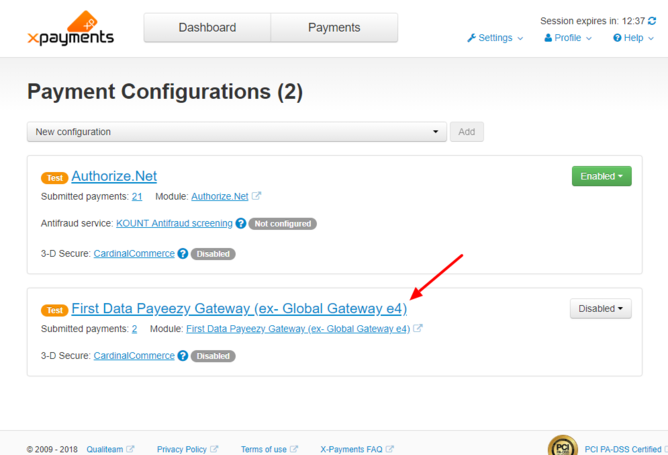Click the PCI PA-DSS certified badge
Viewport: 668px width, 455px height.
coord(563,446)
